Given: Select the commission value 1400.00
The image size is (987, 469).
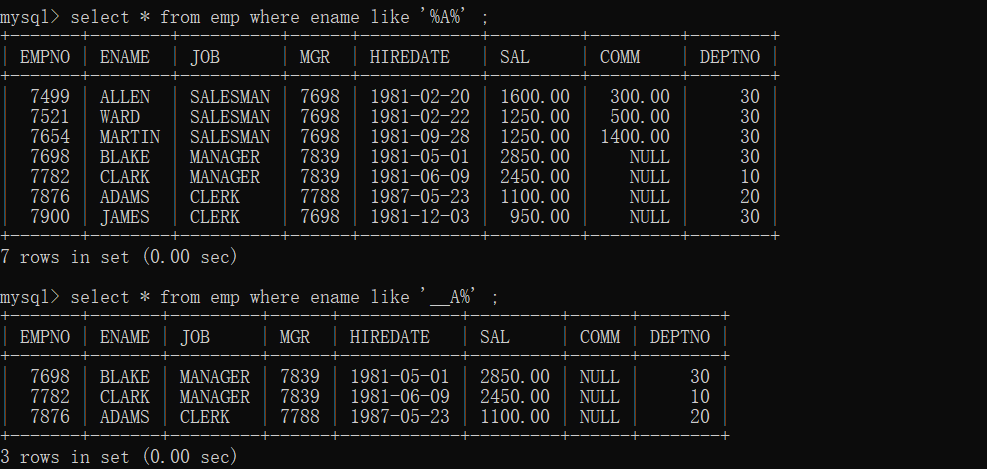Looking at the screenshot, I should tap(635, 137).
